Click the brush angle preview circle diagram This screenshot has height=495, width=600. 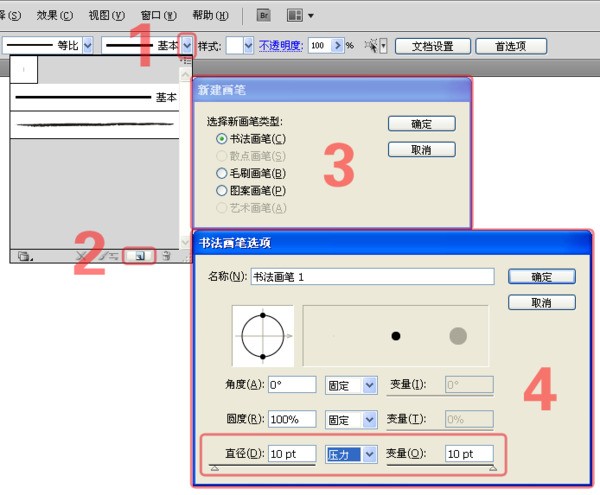(x=263, y=336)
